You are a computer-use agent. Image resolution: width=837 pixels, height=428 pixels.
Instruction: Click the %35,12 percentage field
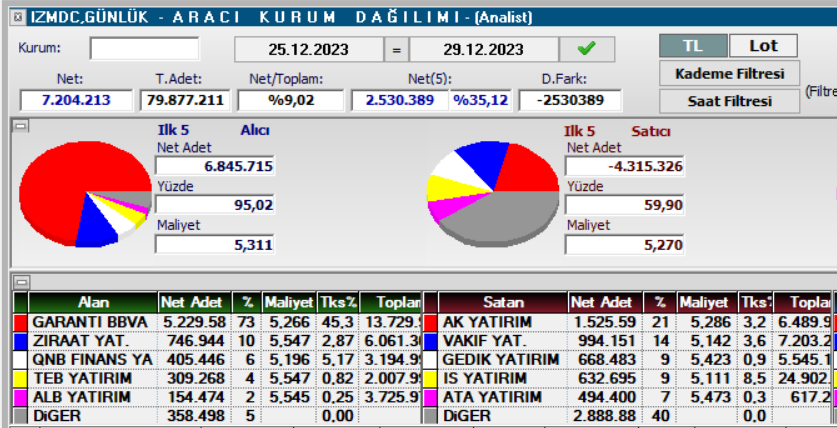pyautogui.click(x=480, y=100)
